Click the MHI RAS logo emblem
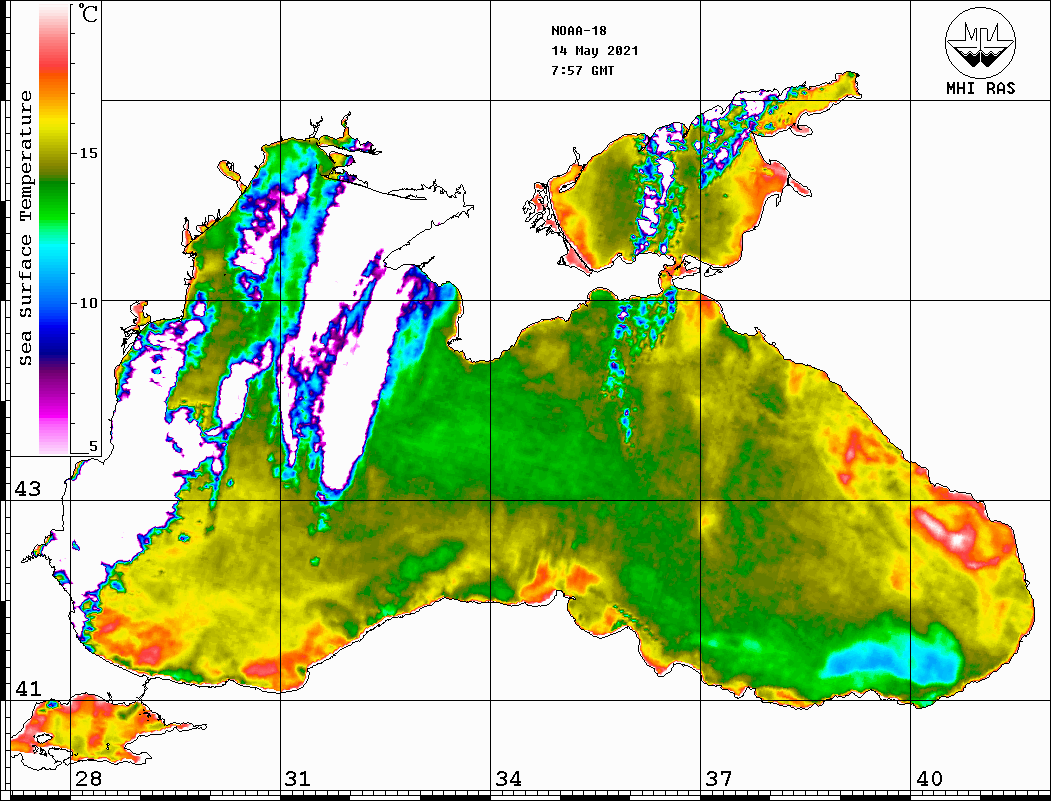1051x801 pixels. tap(980, 42)
